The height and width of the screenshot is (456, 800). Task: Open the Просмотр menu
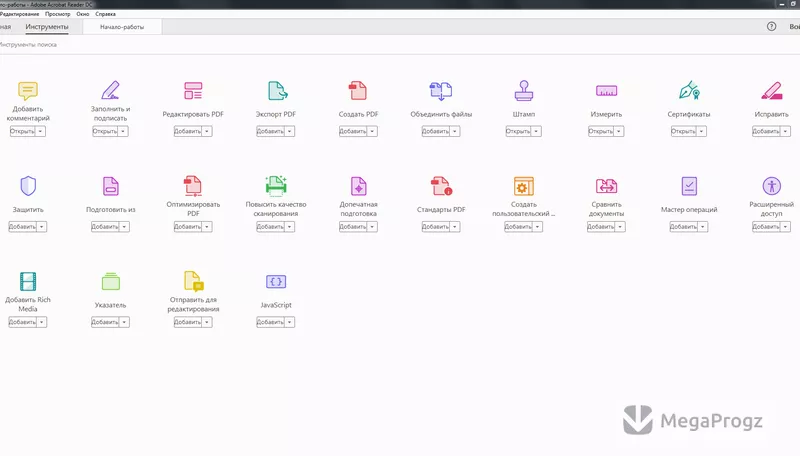click(58, 14)
